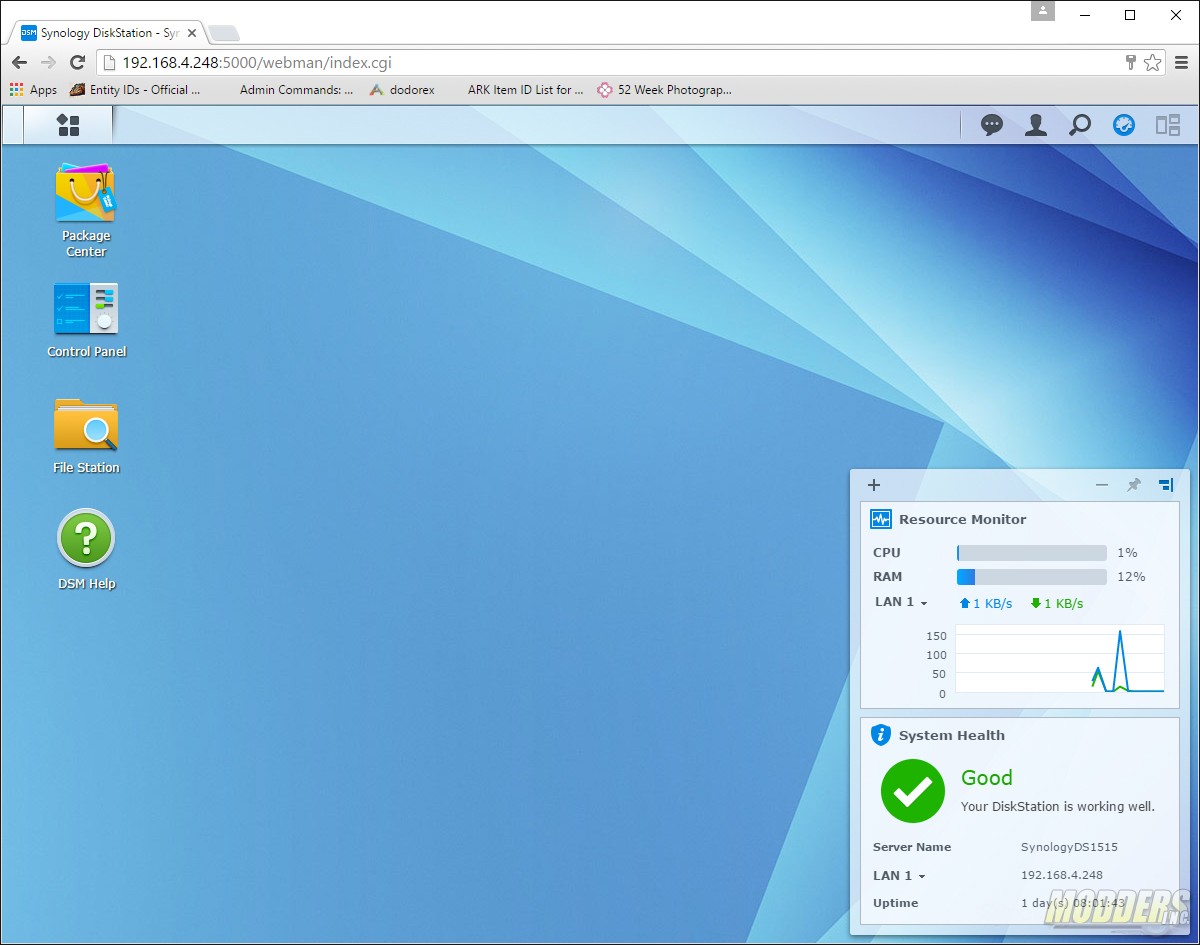Click the saved password key icon
1200x945 pixels.
pyautogui.click(x=1131, y=62)
